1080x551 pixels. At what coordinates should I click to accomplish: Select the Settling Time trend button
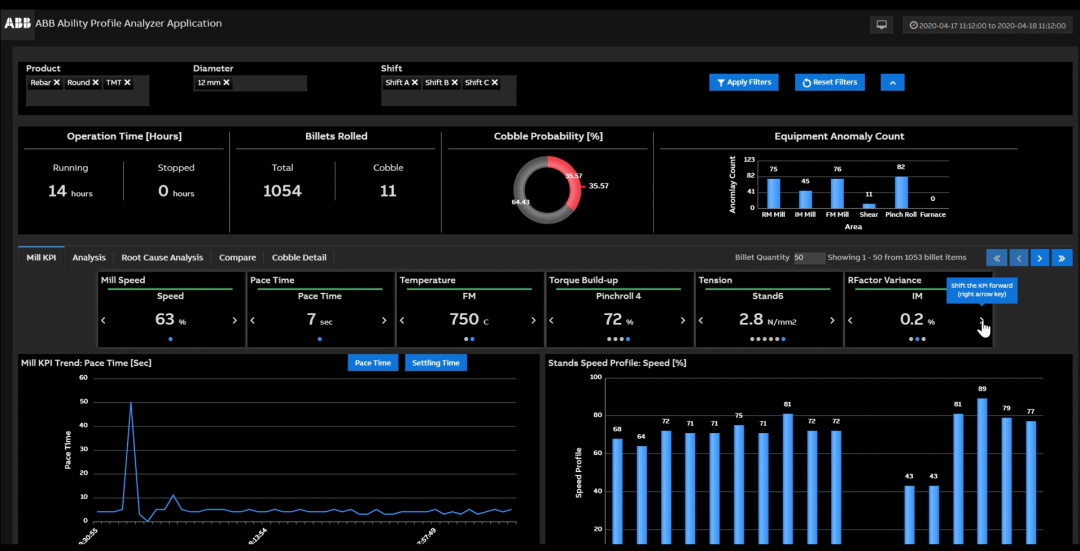436,363
